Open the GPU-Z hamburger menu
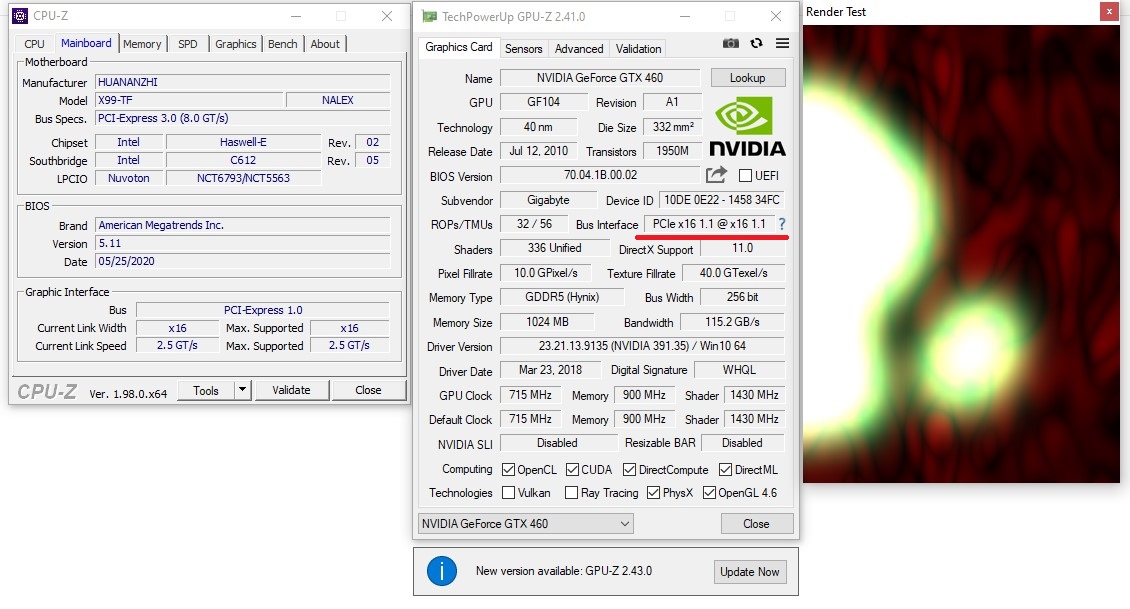Image resolution: width=1130 pixels, height=609 pixels. pos(782,43)
